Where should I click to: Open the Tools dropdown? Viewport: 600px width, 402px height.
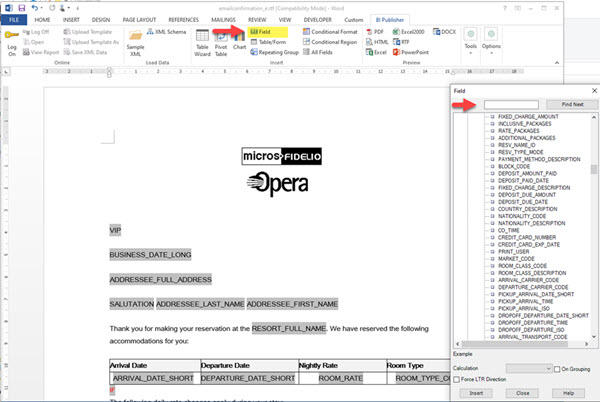coord(471,41)
